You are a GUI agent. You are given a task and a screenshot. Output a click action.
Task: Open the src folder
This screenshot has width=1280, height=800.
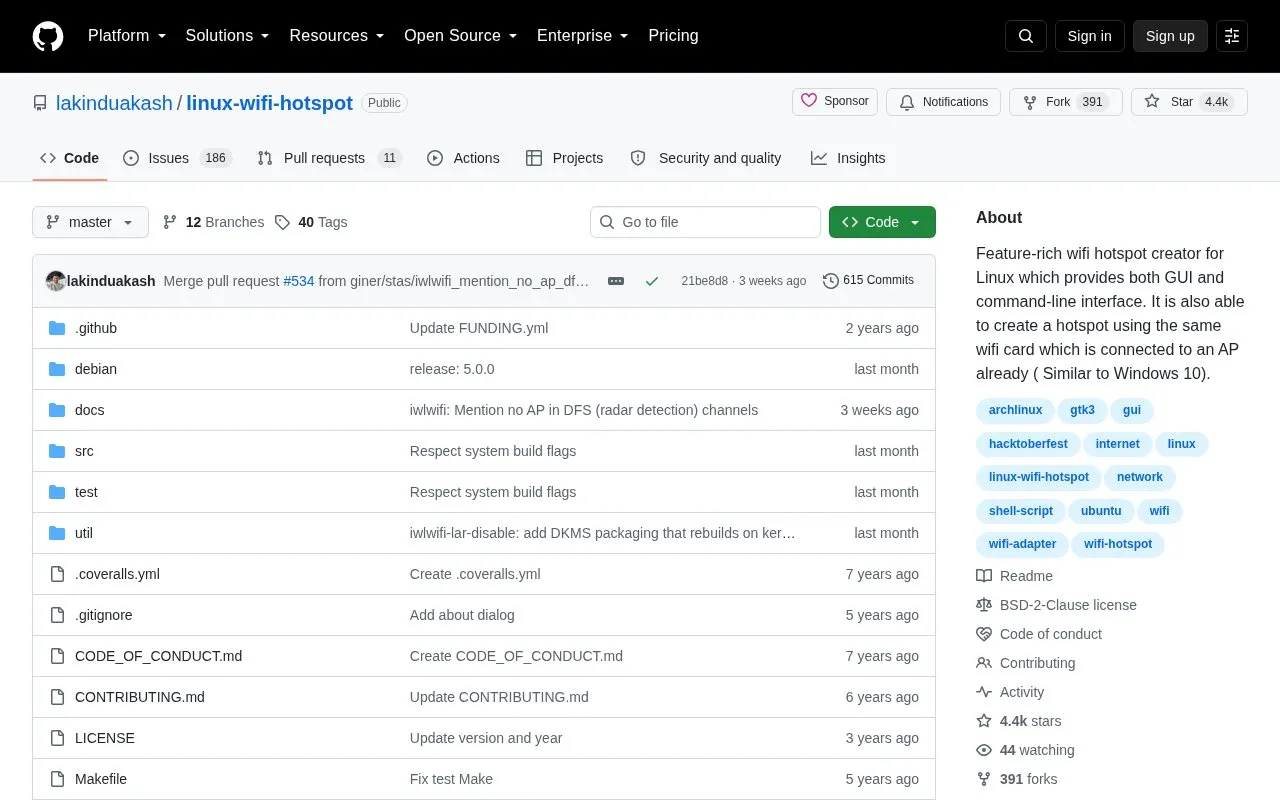pyautogui.click(x=84, y=451)
